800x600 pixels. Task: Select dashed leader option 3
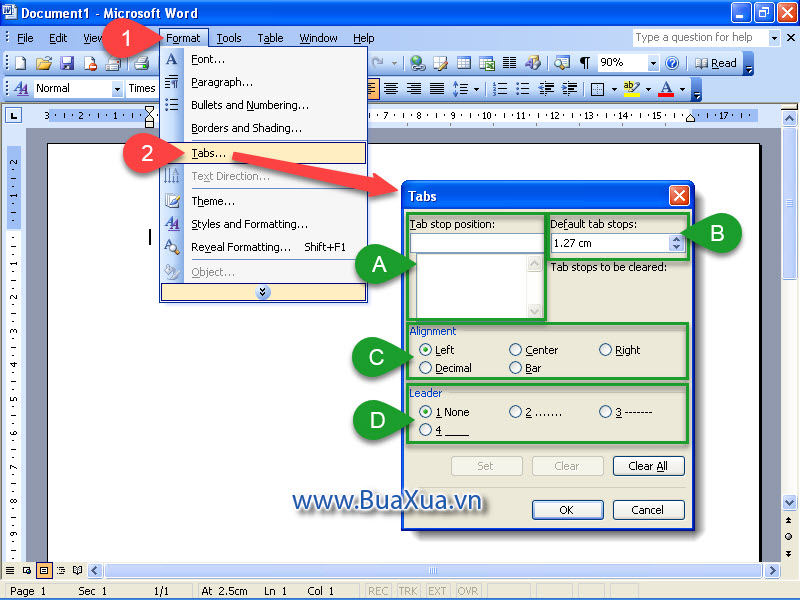click(x=605, y=411)
